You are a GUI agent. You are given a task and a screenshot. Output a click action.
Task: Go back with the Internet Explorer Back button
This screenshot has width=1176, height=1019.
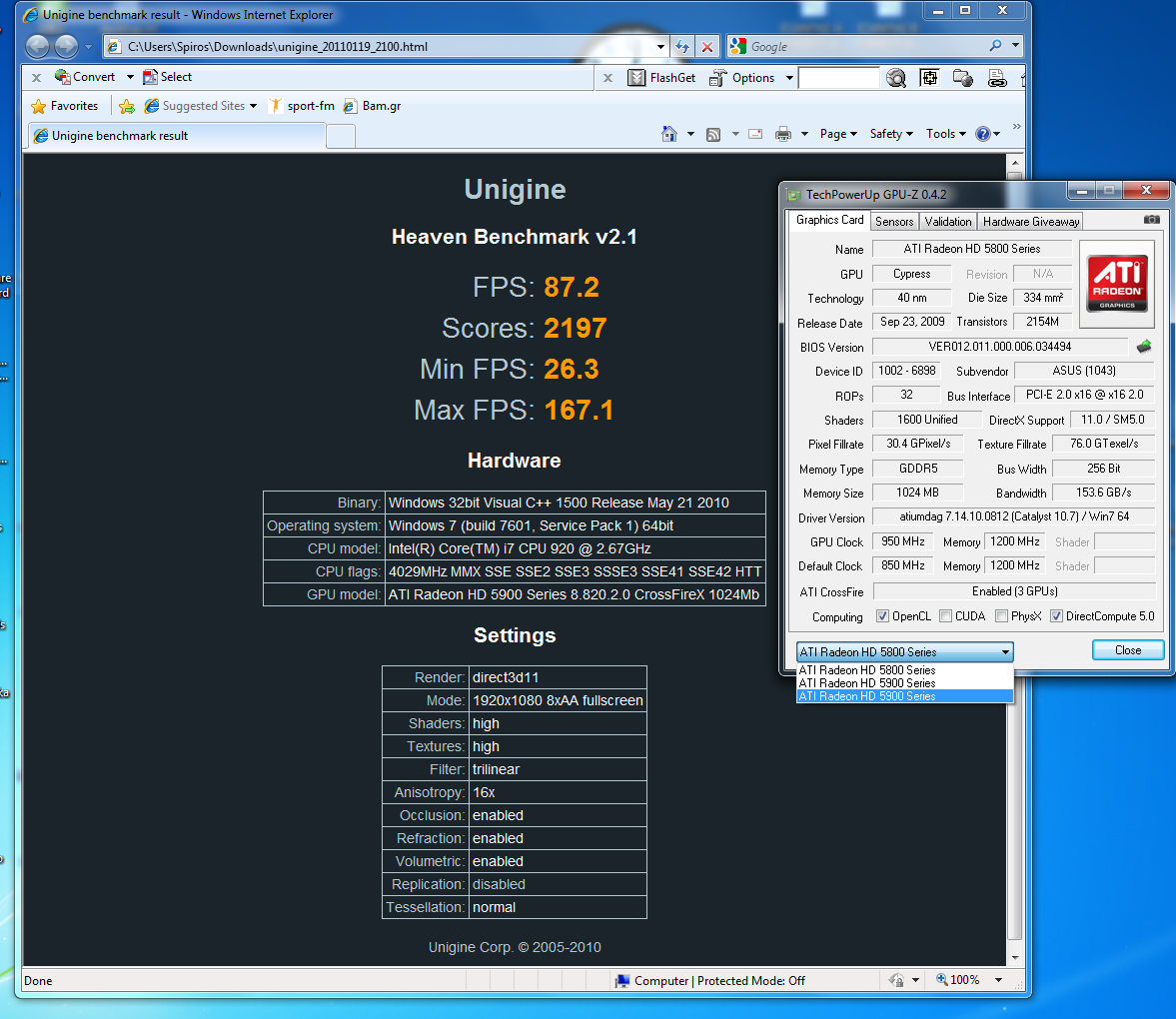tap(38, 47)
